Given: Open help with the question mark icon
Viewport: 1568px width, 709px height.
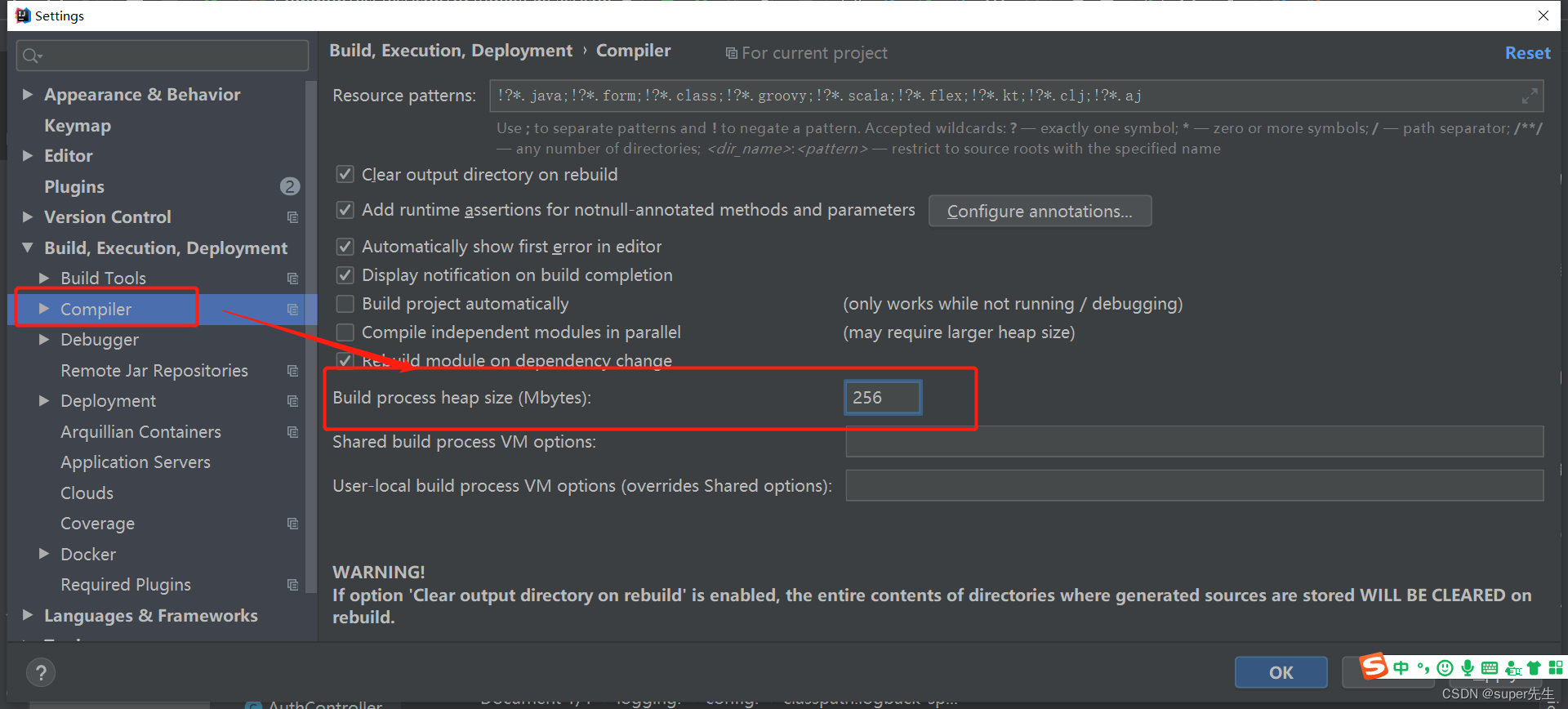Looking at the screenshot, I should [41, 673].
